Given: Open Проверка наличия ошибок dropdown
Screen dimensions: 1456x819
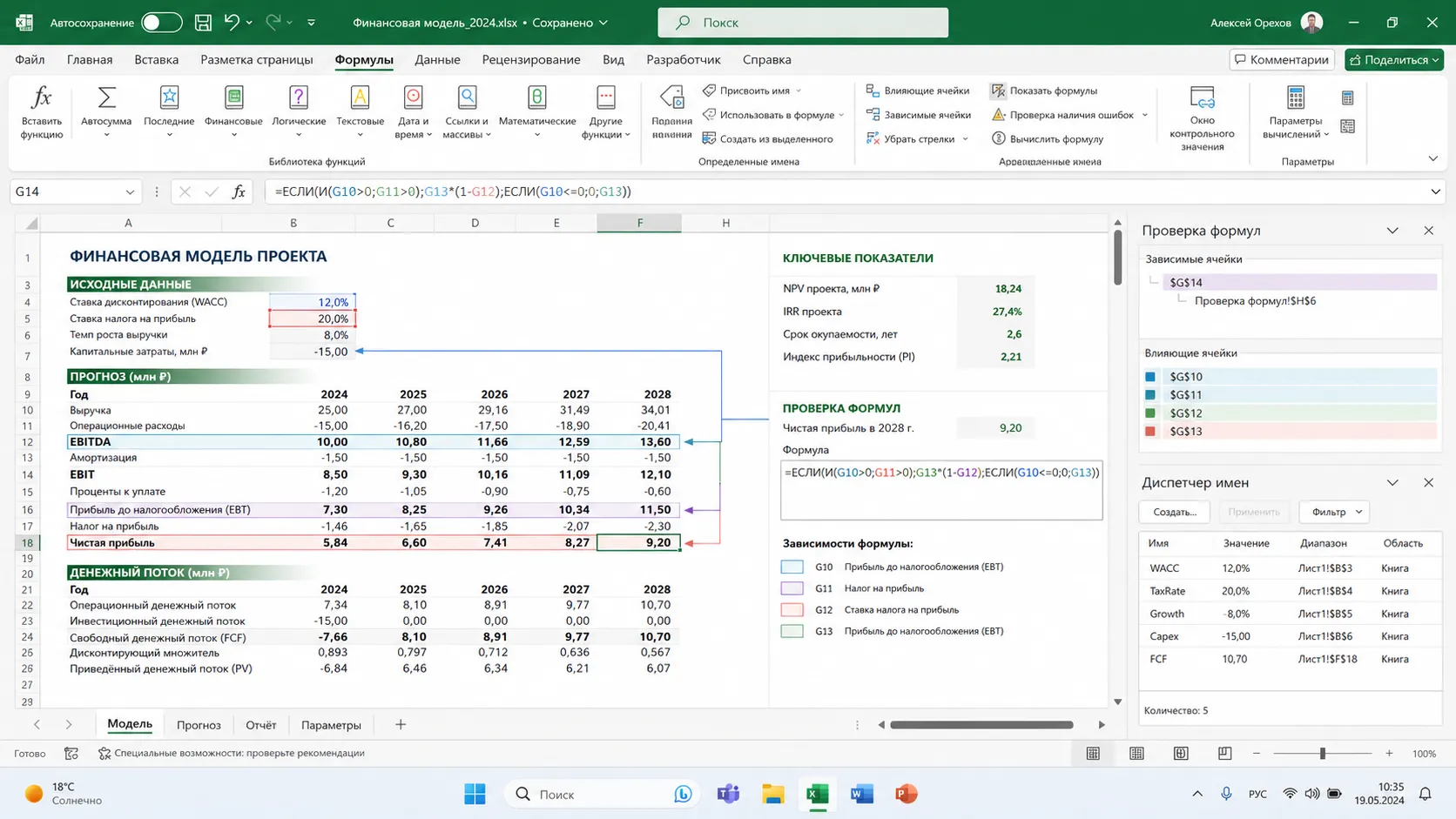Looking at the screenshot, I should (1144, 115).
